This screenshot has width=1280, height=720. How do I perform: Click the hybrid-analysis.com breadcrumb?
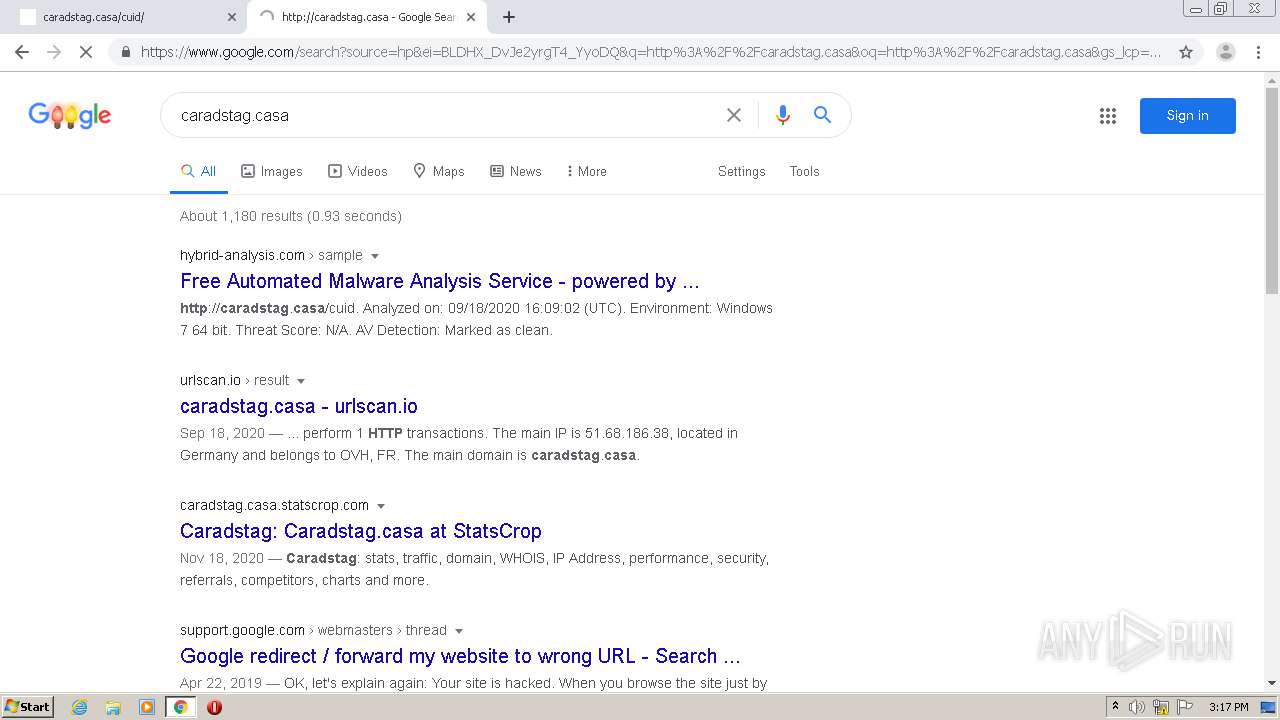[x=271, y=255]
